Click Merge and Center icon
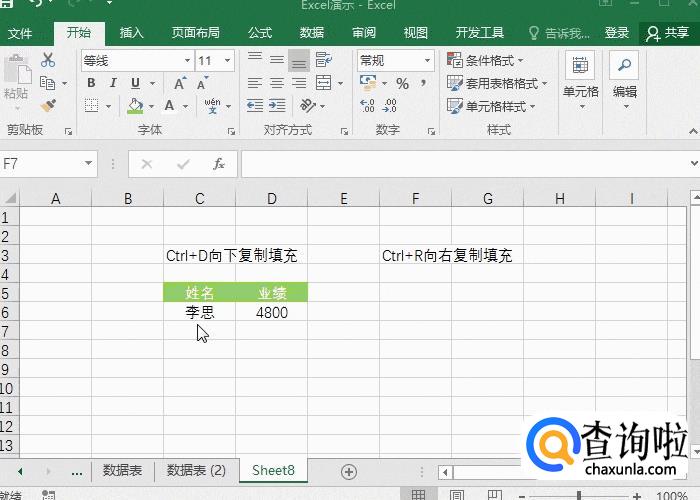The width and height of the screenshot is (700, 500). pos(323,83)
